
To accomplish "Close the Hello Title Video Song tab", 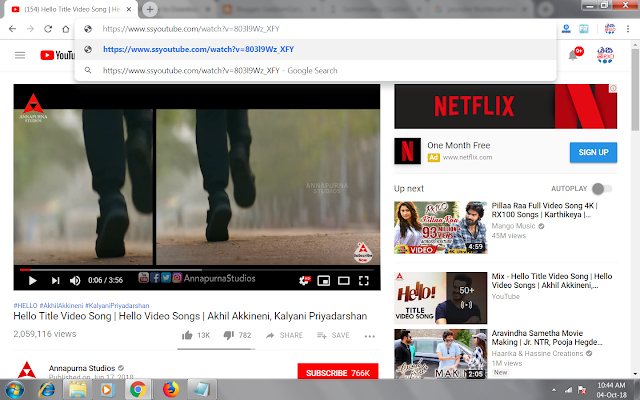I will (x=129, y=9).
